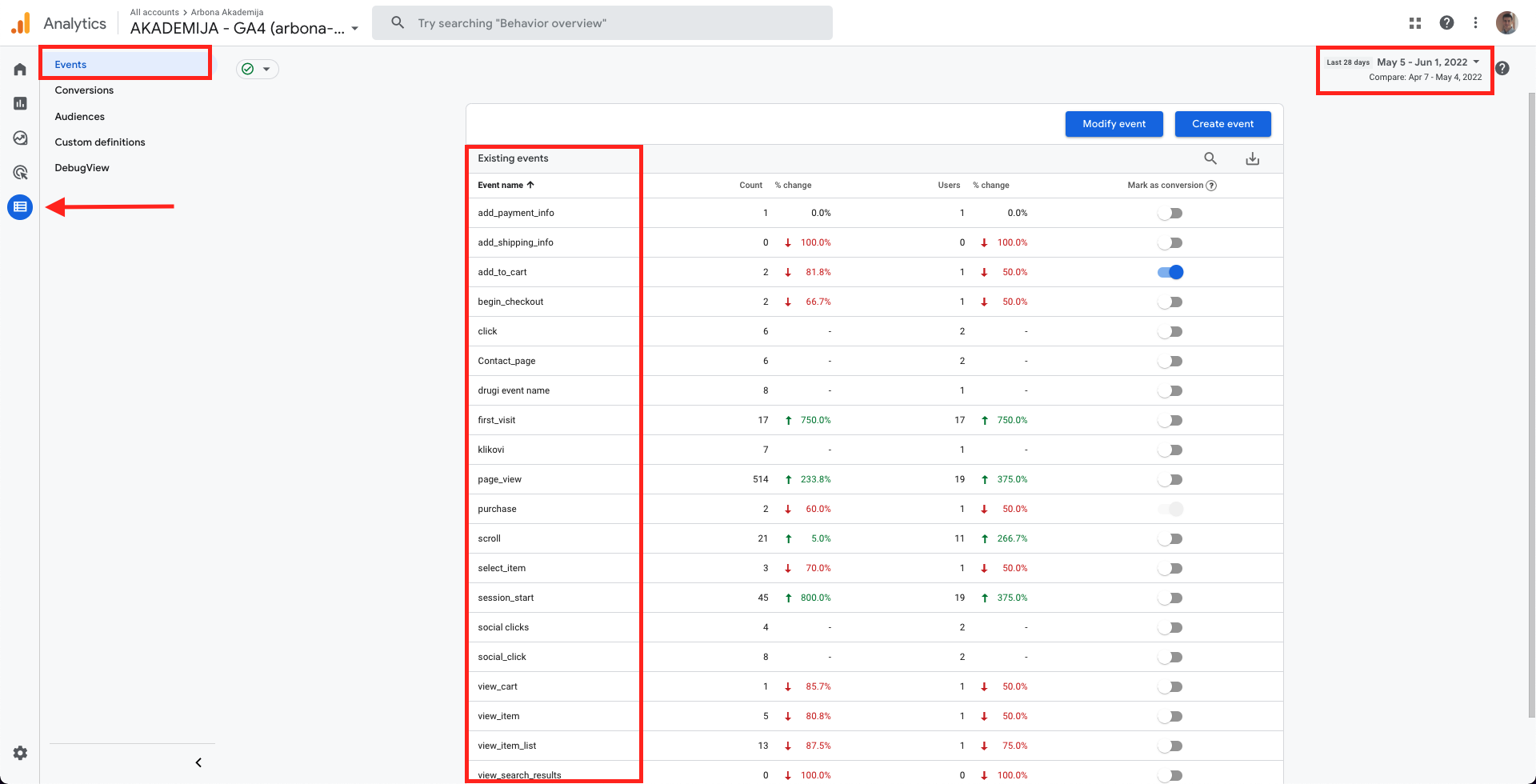Download events table with download icon
Screen dimensions: 1536x784
[1252, 158]
